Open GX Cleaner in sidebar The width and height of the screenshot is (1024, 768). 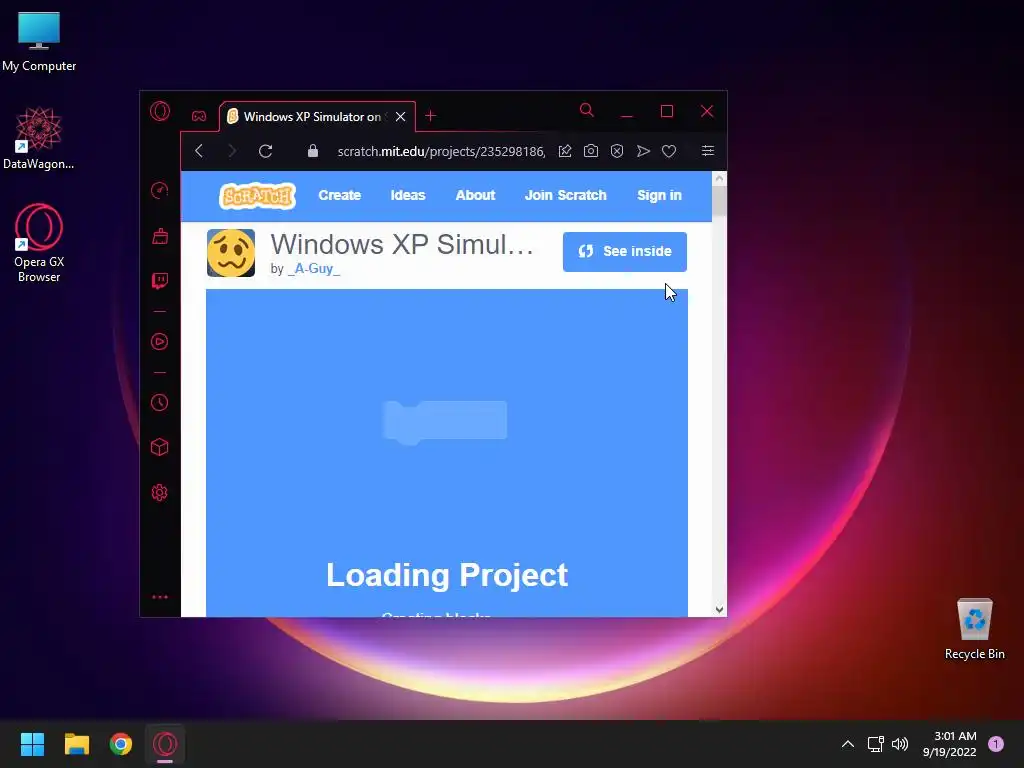click(x=160, y=236)
